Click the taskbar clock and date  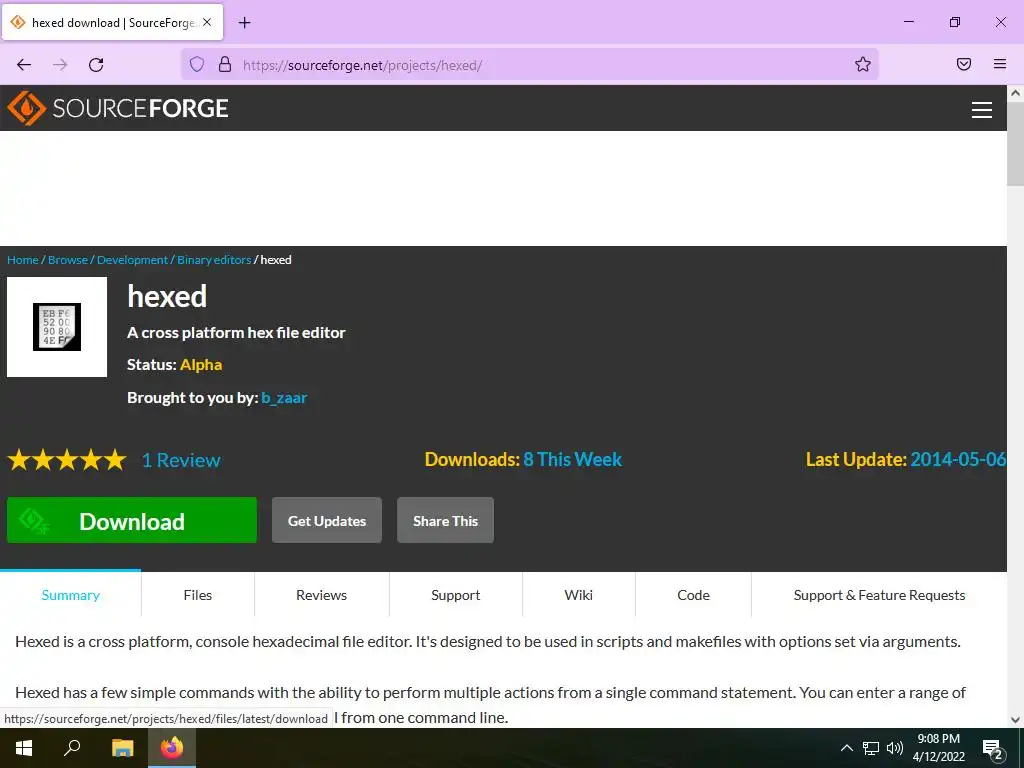tap(938, 748)
